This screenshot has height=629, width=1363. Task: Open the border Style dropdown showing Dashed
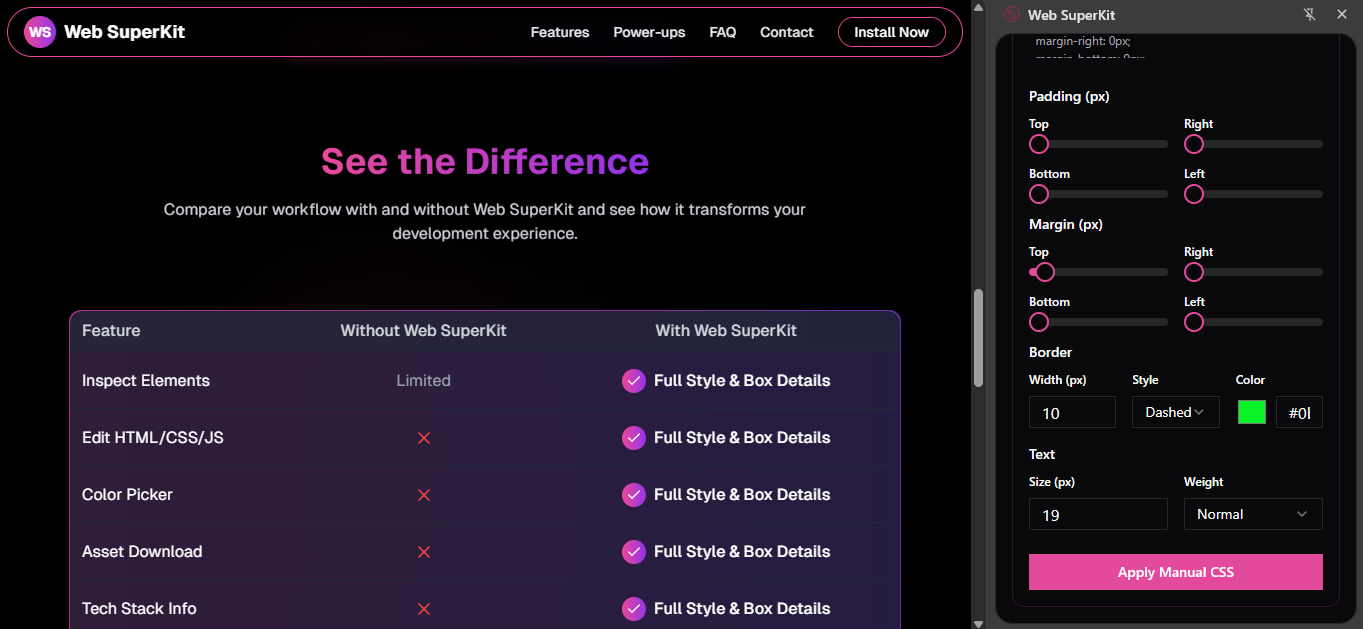click(x=1175, y=411)
